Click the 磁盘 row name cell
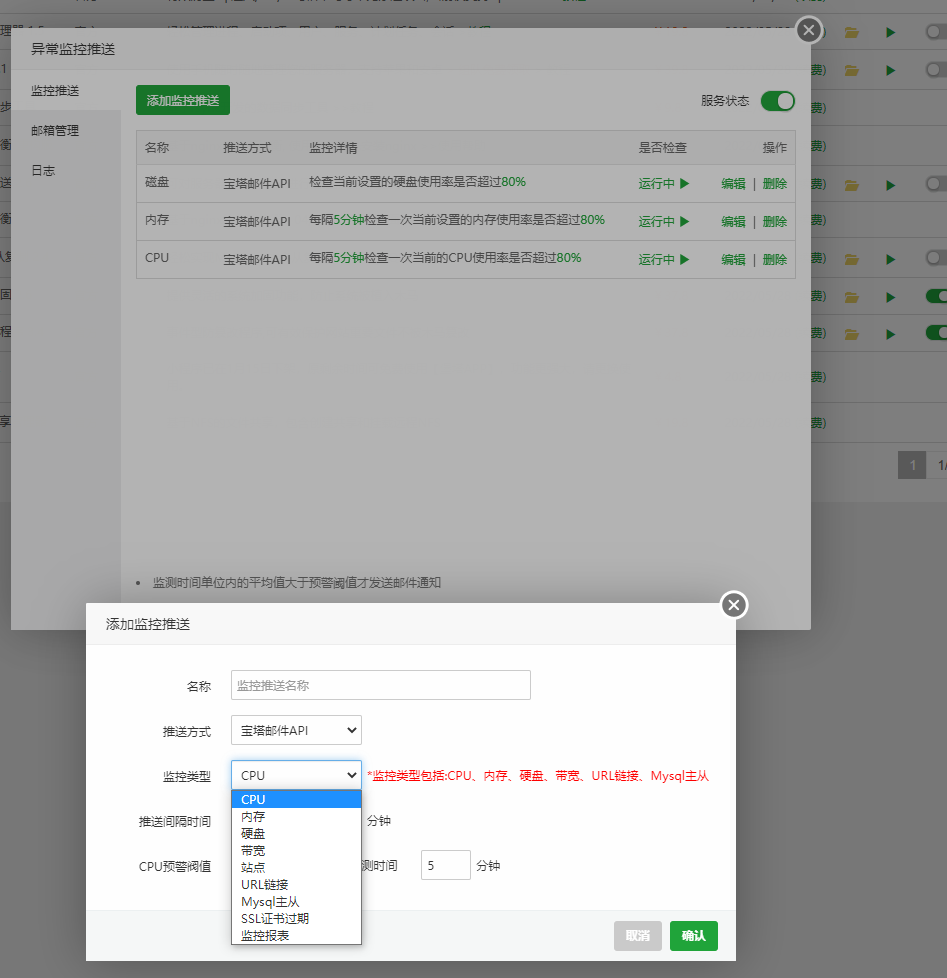Image resolution: width=947 pixels, height=978 pixels. (x=157, y=182)
